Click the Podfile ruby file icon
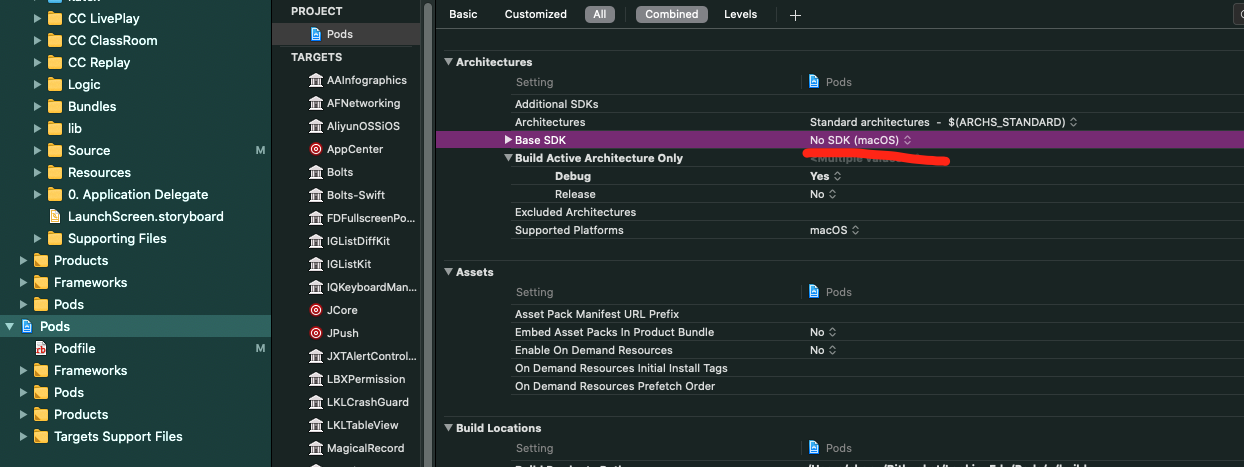 (x=41, y=348)
